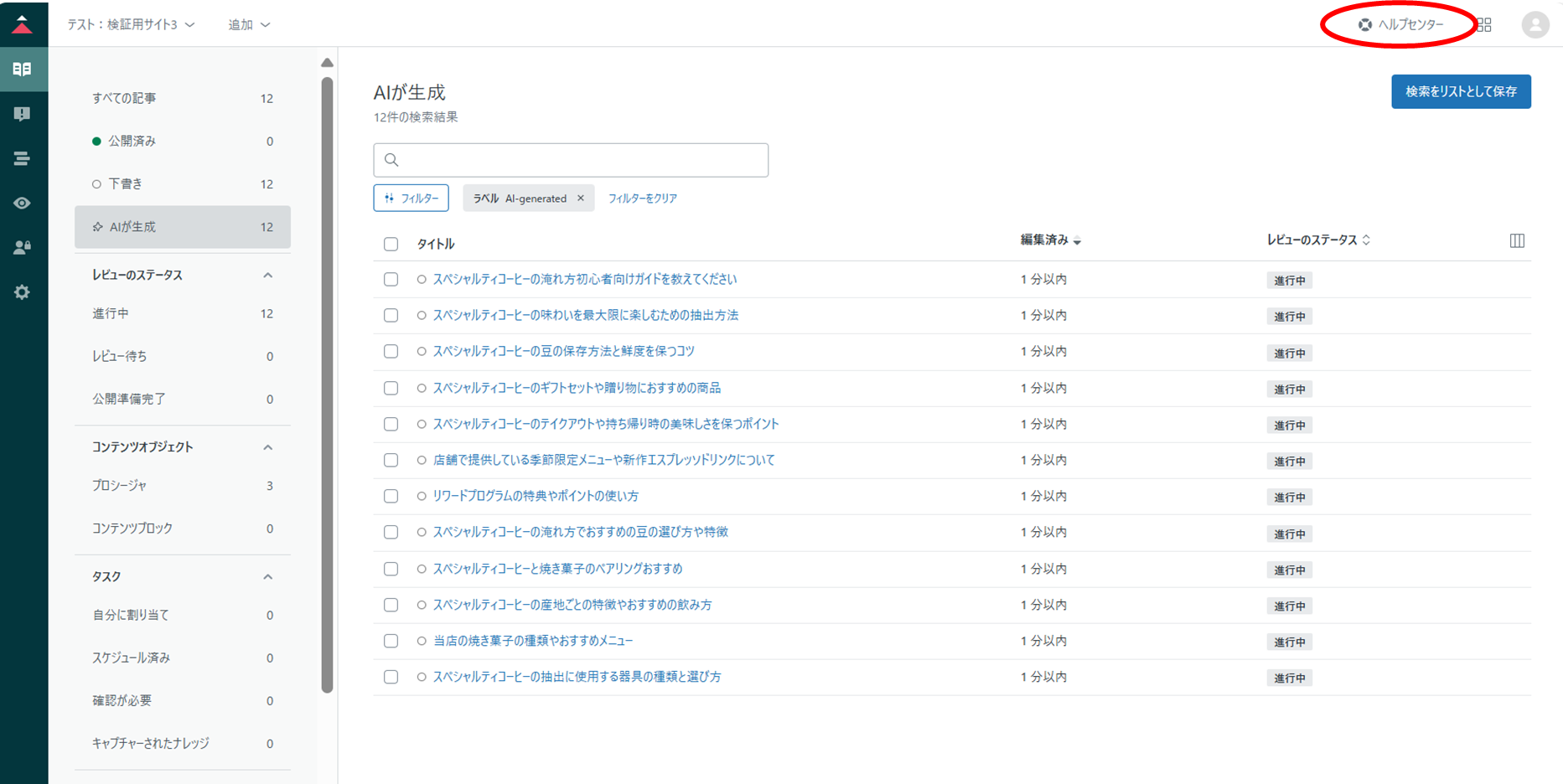Select すべての記事 in the left panel
Viewport: 1563px width, 784px height.
coord(124,98)
